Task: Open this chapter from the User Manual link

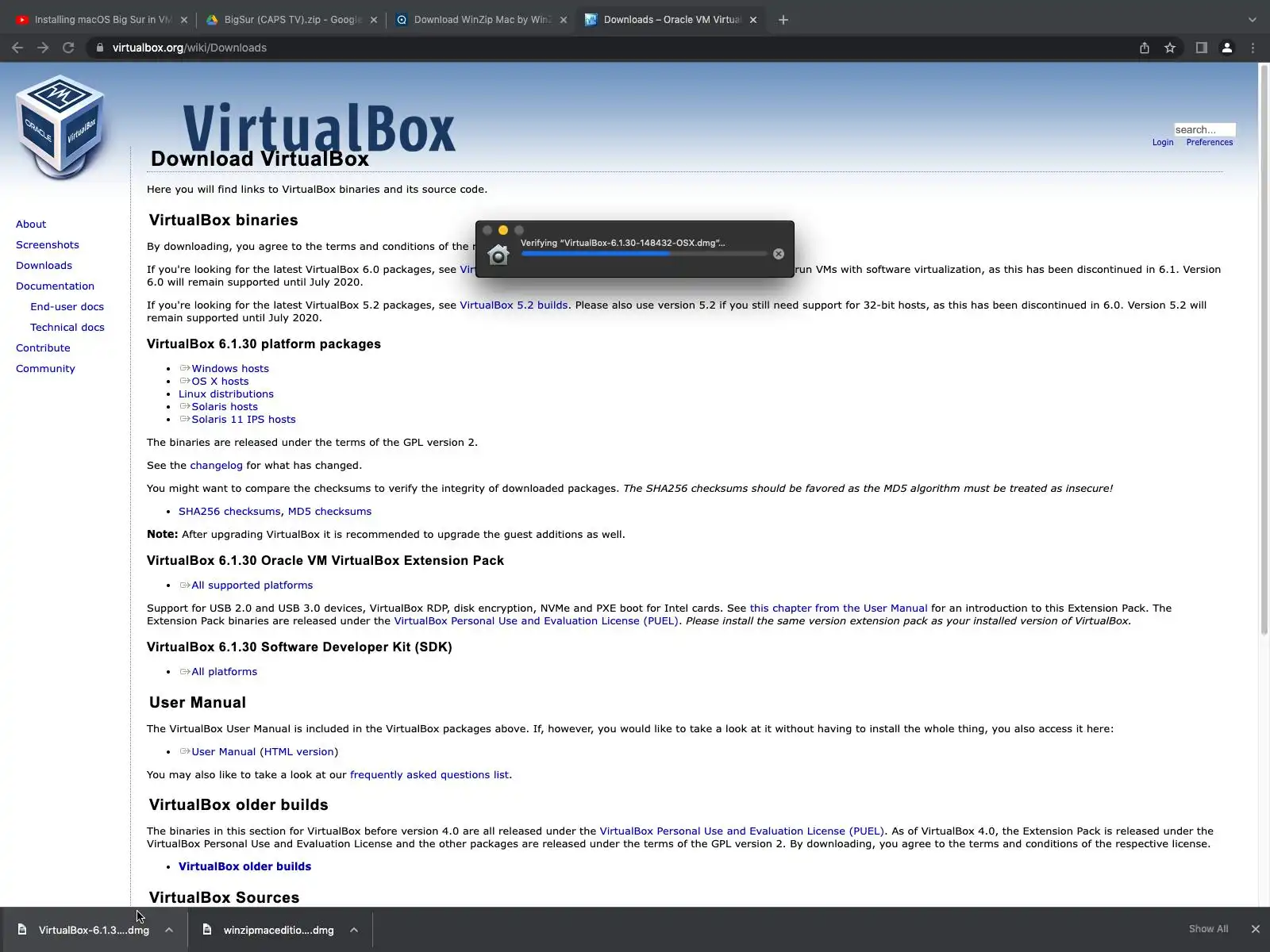Action: coord(838,608)
